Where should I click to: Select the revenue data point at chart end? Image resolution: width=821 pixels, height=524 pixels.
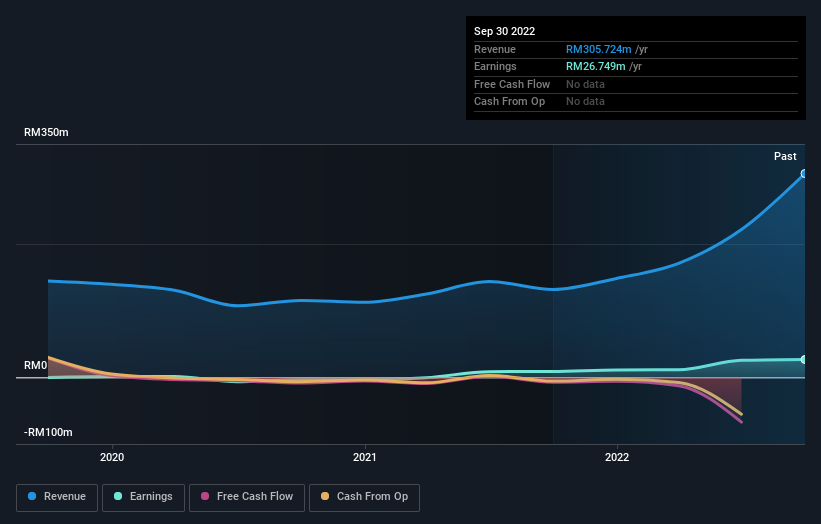click(x=804, y=173)
